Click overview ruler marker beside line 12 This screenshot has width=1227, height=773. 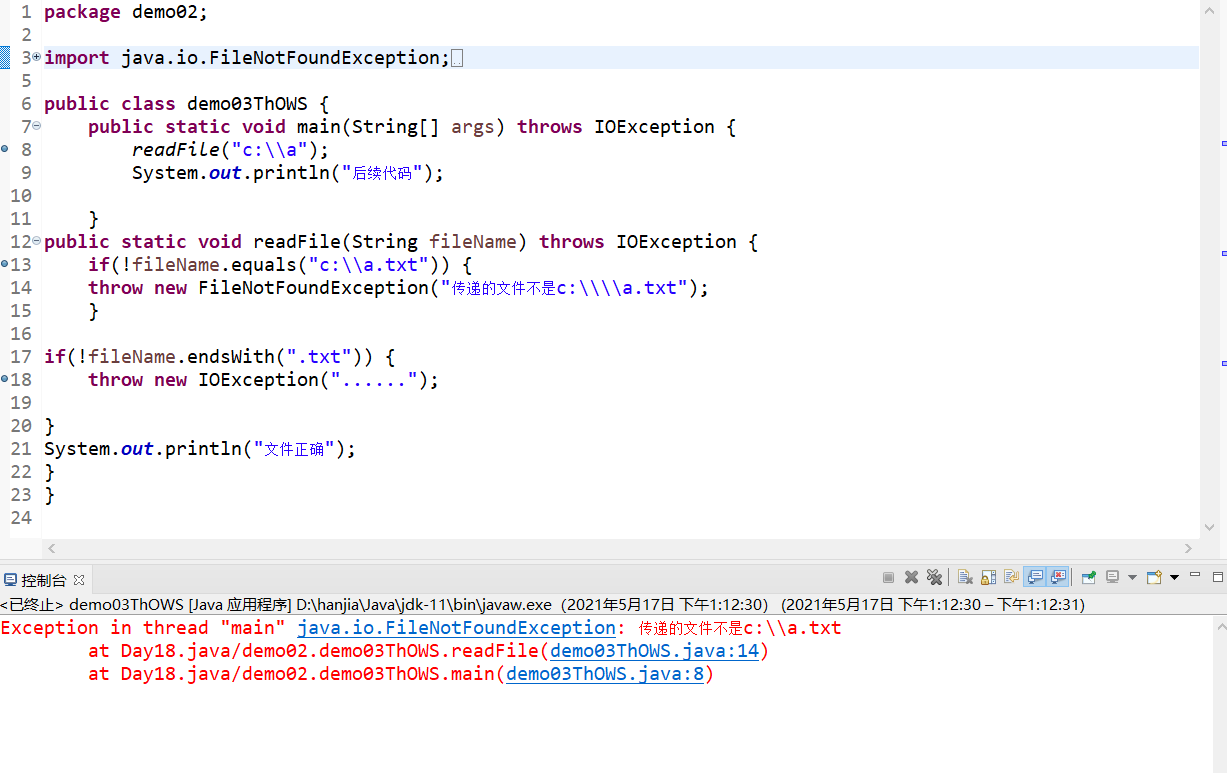point(1223,253)
